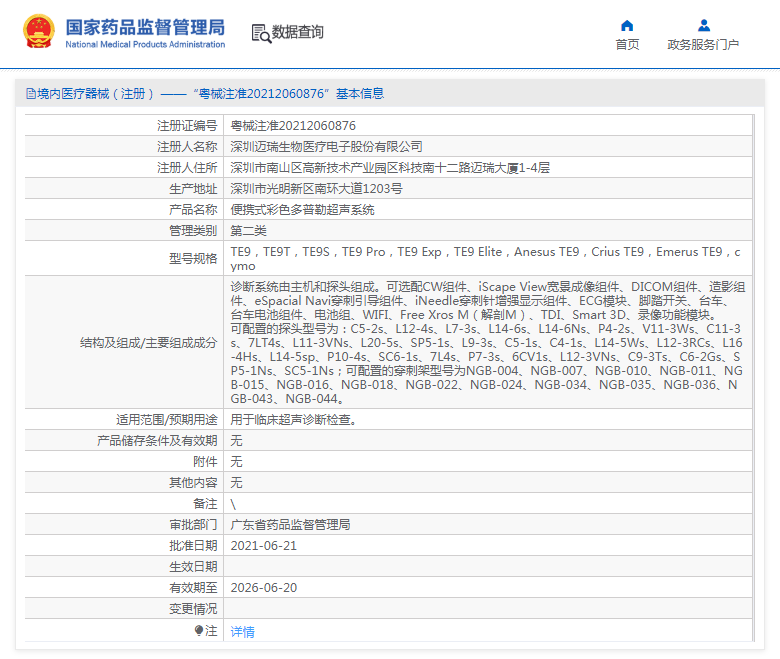Click approval date 2021-06-21
Viewport: 780px width, 659px height.
pyautogui.click(x=264, y=545)
